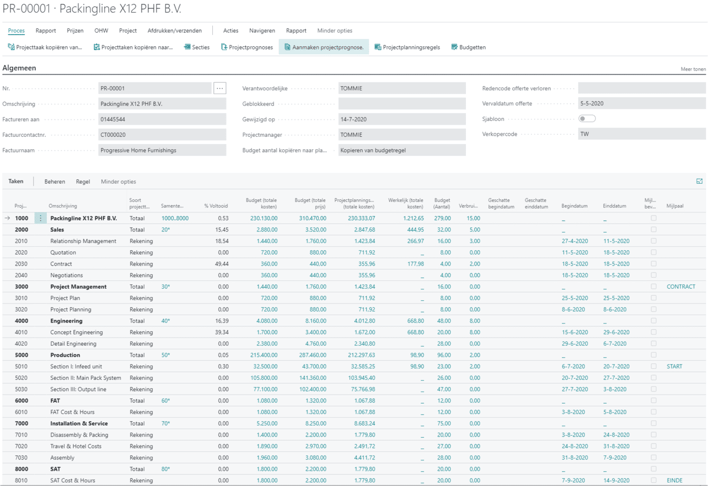Click the EINDE milestone value
The image size is (708, 486).
click(x=675, y=480)
